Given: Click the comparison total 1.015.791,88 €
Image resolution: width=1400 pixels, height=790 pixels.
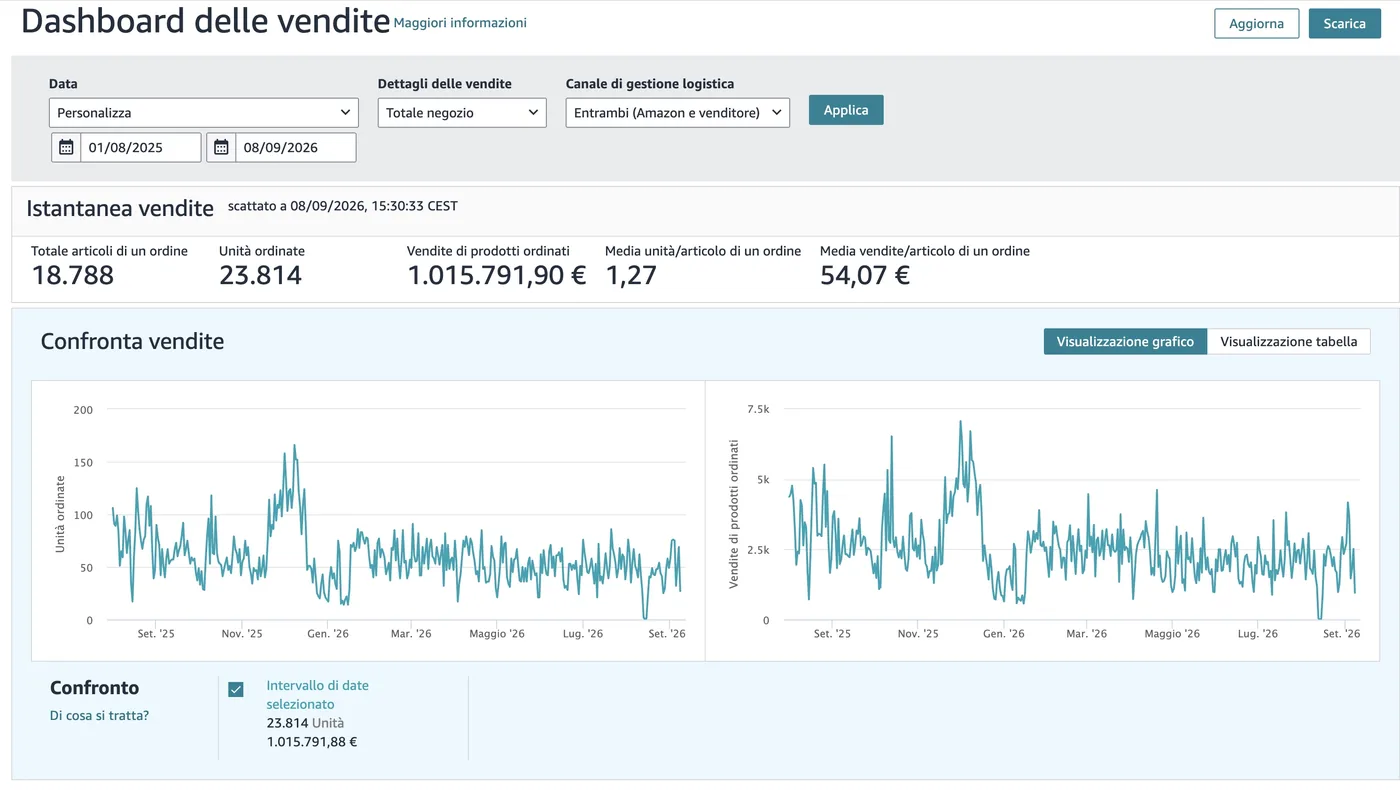Looking at the screenshot, I should 312,742.
